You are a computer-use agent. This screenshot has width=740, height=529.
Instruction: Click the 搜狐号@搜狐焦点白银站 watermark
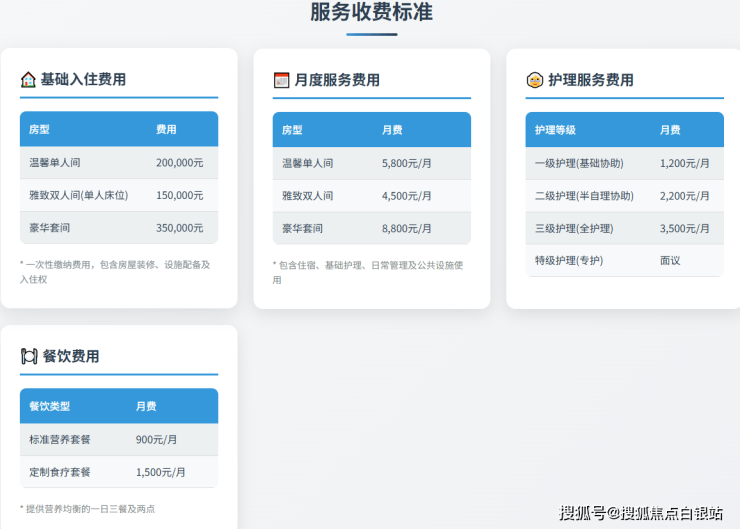(x=640, y=513)
